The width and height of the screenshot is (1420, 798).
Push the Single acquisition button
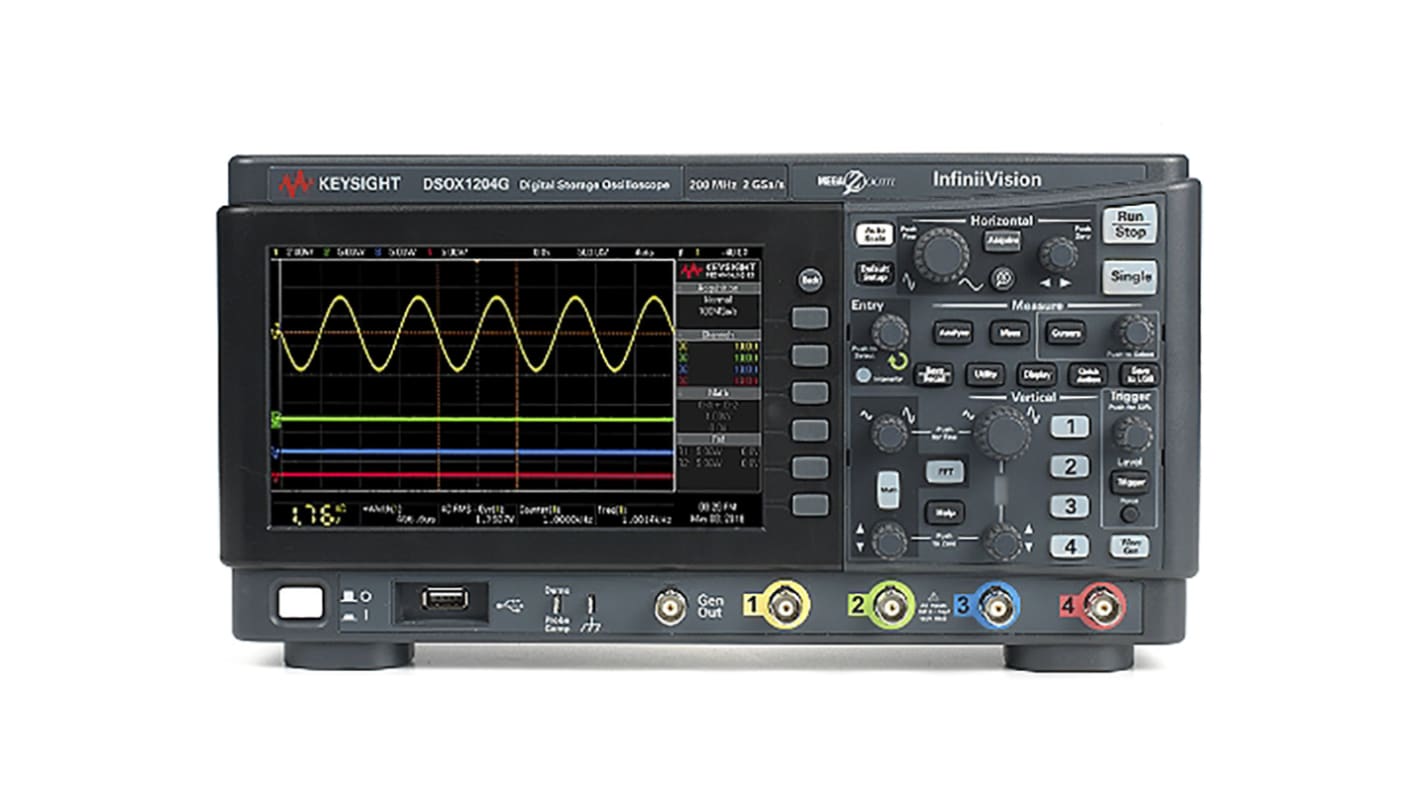(x=1130, y=276)
